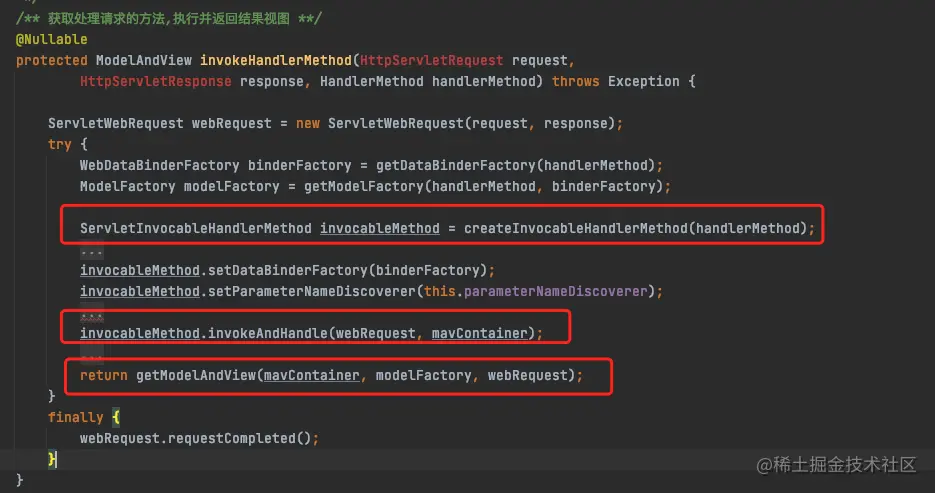Expand folded code above invokeAndHandle line
The image size is (935, 493).
click(92, 316)
